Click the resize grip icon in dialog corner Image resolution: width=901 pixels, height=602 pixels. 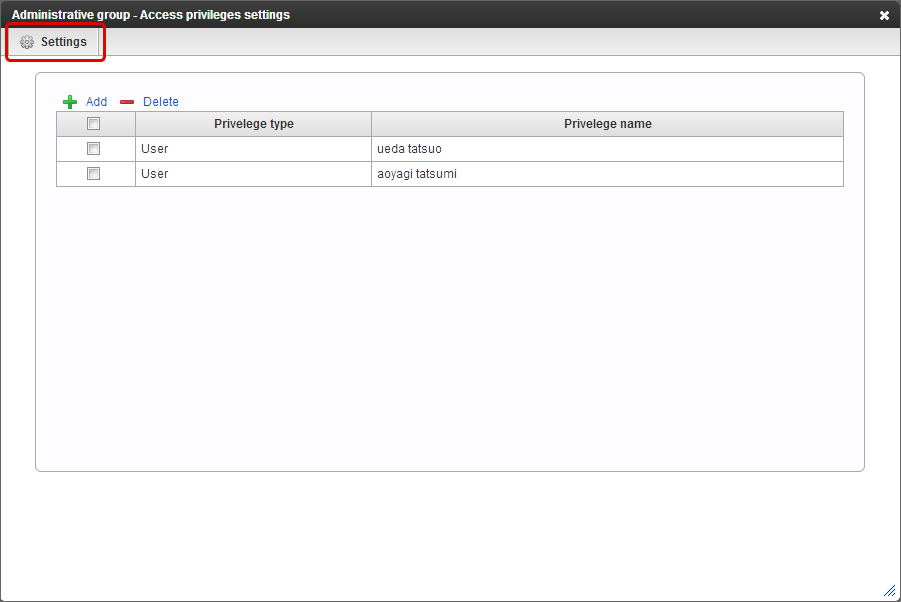click(x=890, y=591)
